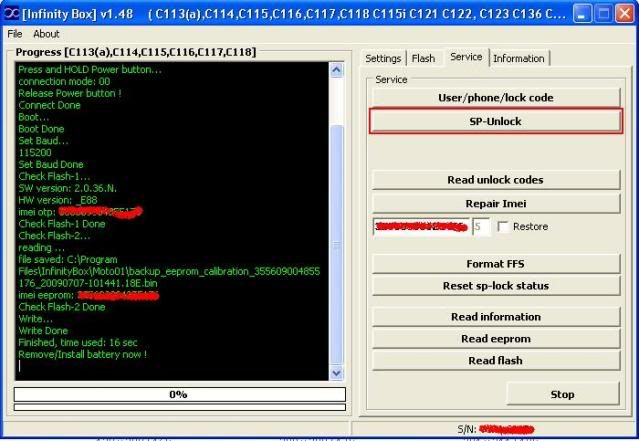This screenshot has width=639, height=441.
Task: Click the Infinity Box title bar icon
Action: 11,13
